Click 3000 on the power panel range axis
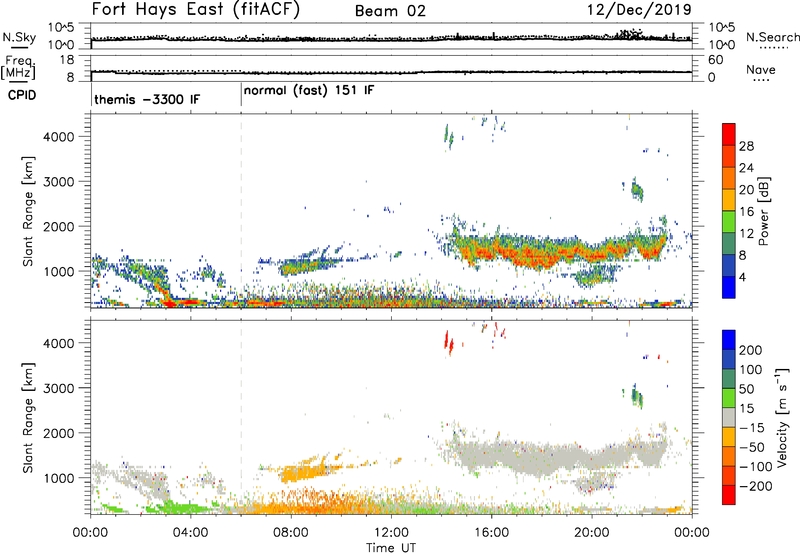The image size is (800, 554). click(x=59, y=182)
